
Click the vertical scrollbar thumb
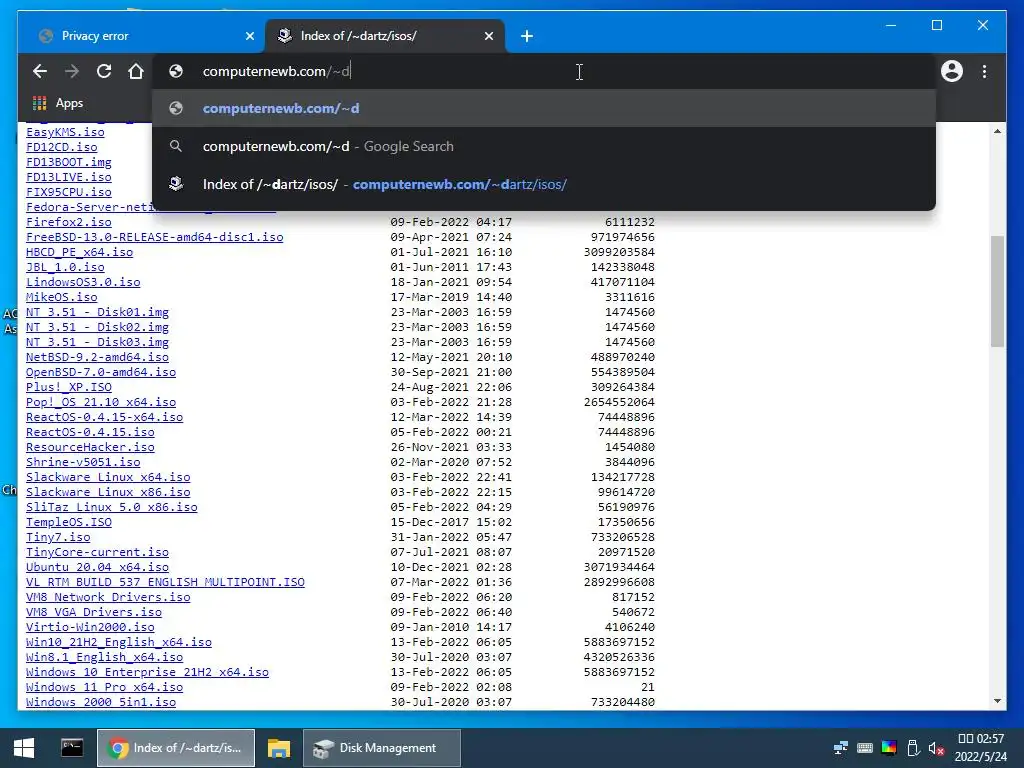click(997, 291)
